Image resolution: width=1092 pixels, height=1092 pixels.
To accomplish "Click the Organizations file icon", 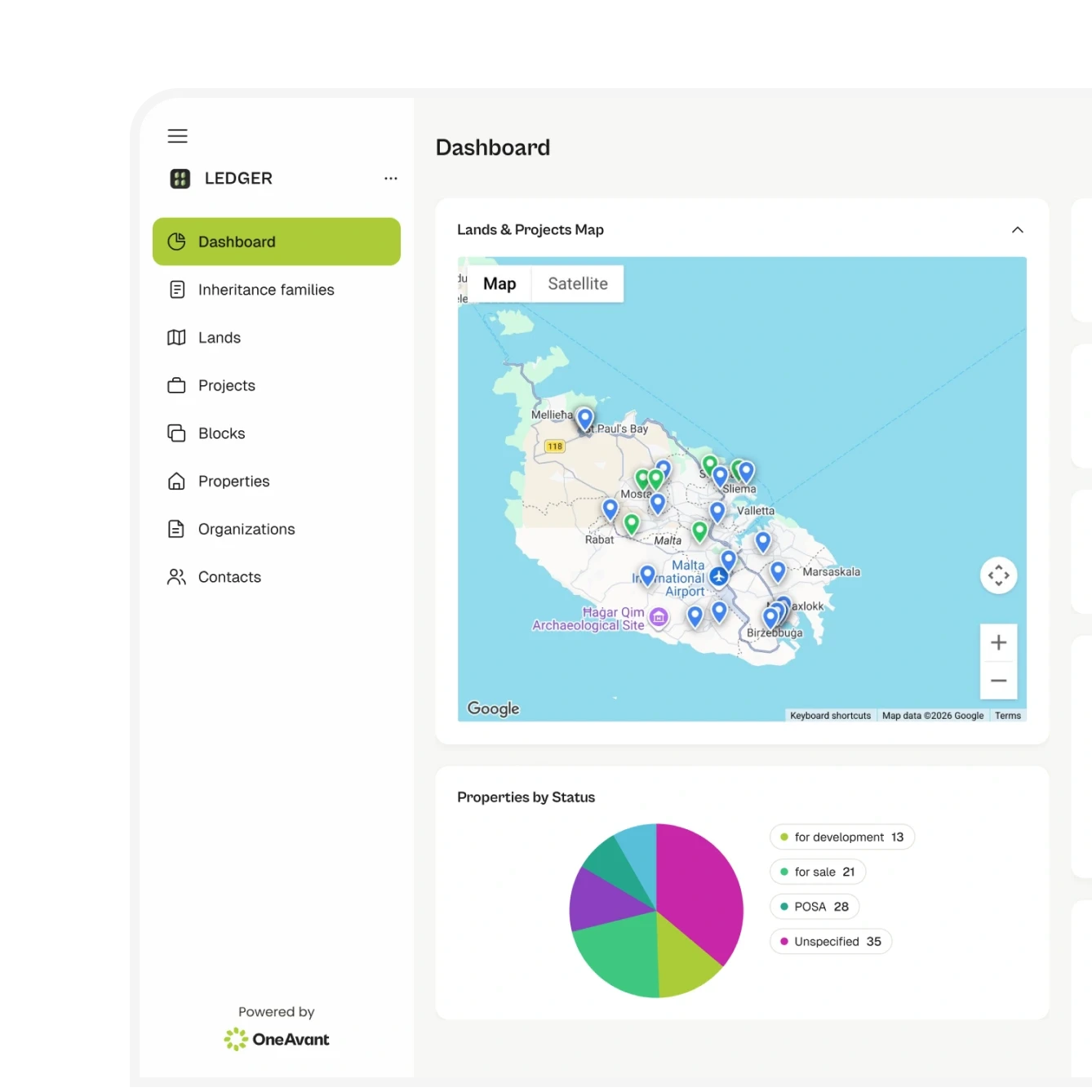I will pyautogui.click(x=176, y=529).
